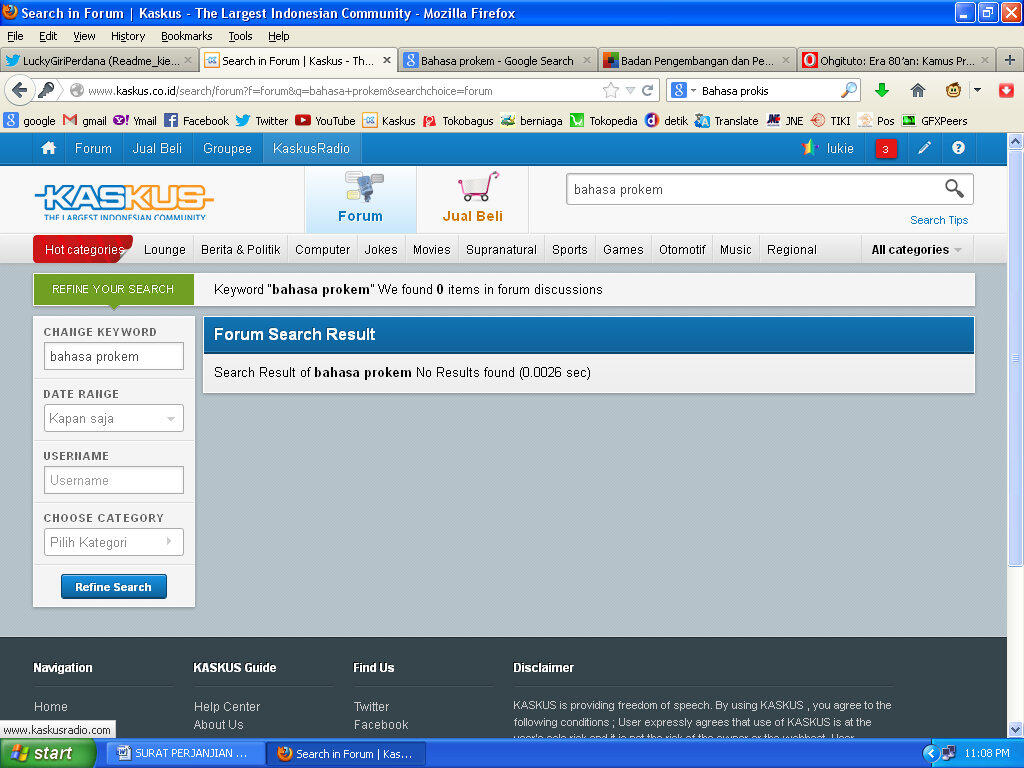The image size is (1024, 768).
Task: Click the page vertical scrollbar down arrow
Action: point(1016,729)
